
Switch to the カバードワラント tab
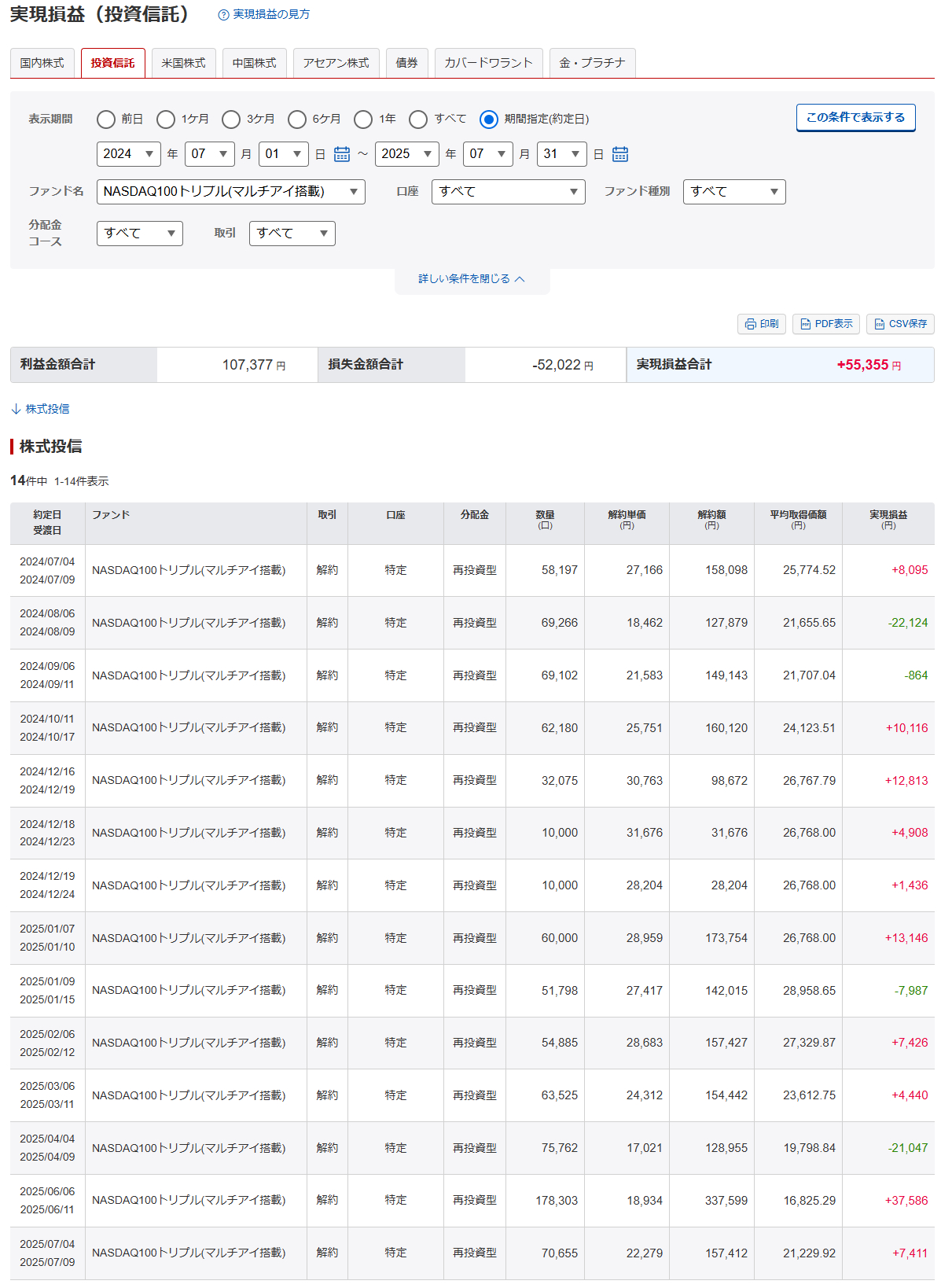click(x=489, y=63)
